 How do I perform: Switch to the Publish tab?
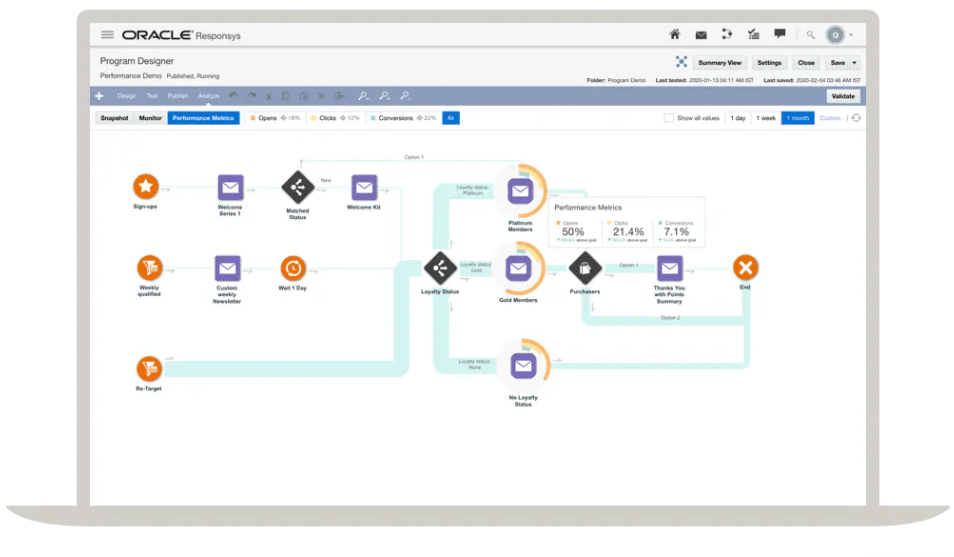[178, 96]
